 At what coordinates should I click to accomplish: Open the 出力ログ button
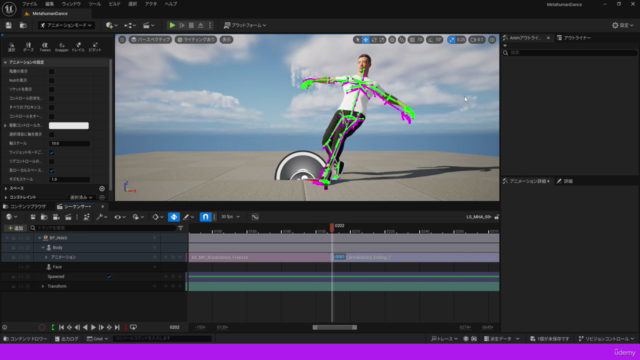(67, 339)
